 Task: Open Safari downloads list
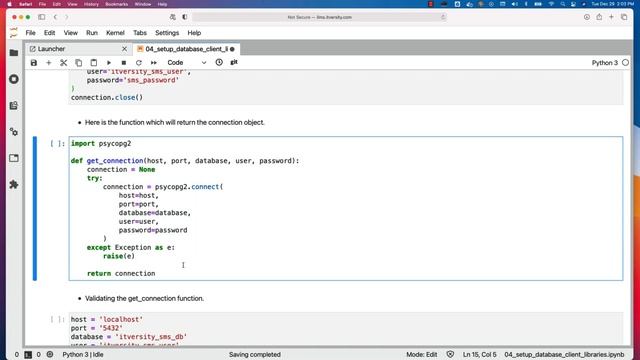tap(587, 17)
